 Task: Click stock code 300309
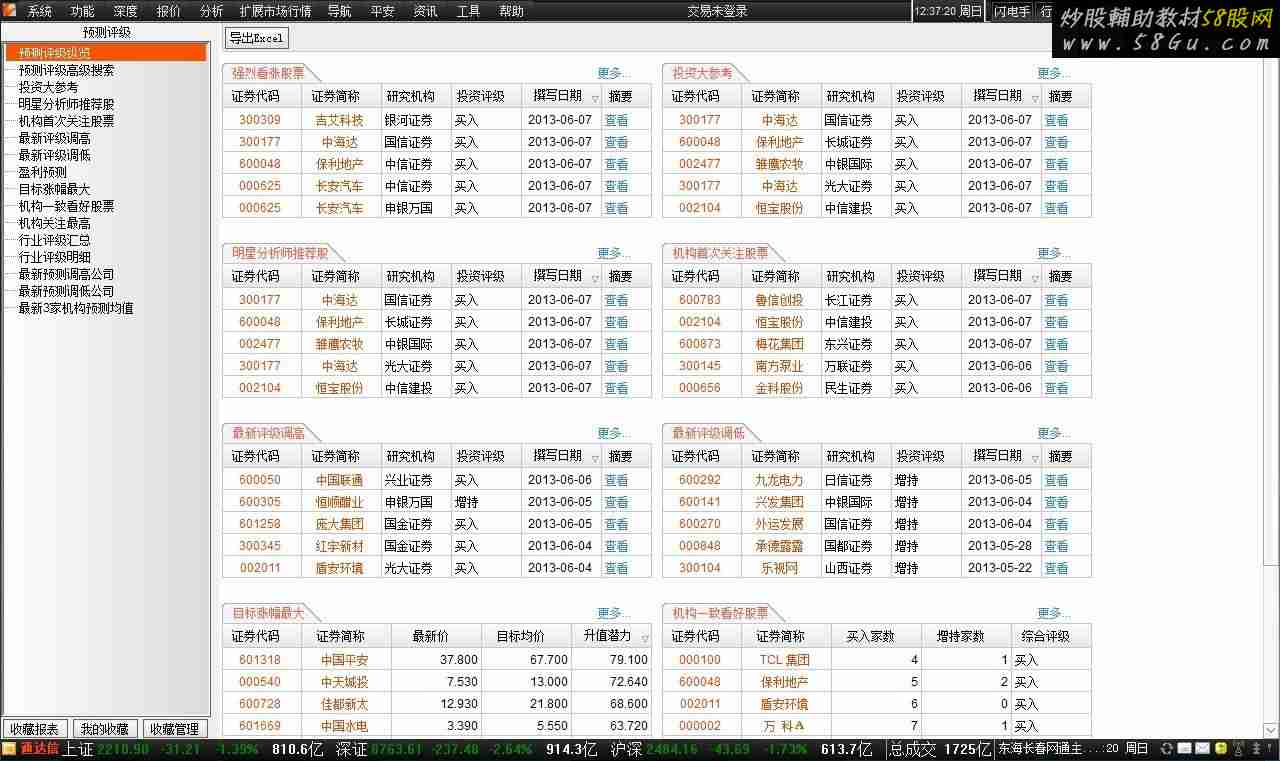pyautogui.click(x=260, y=120)
